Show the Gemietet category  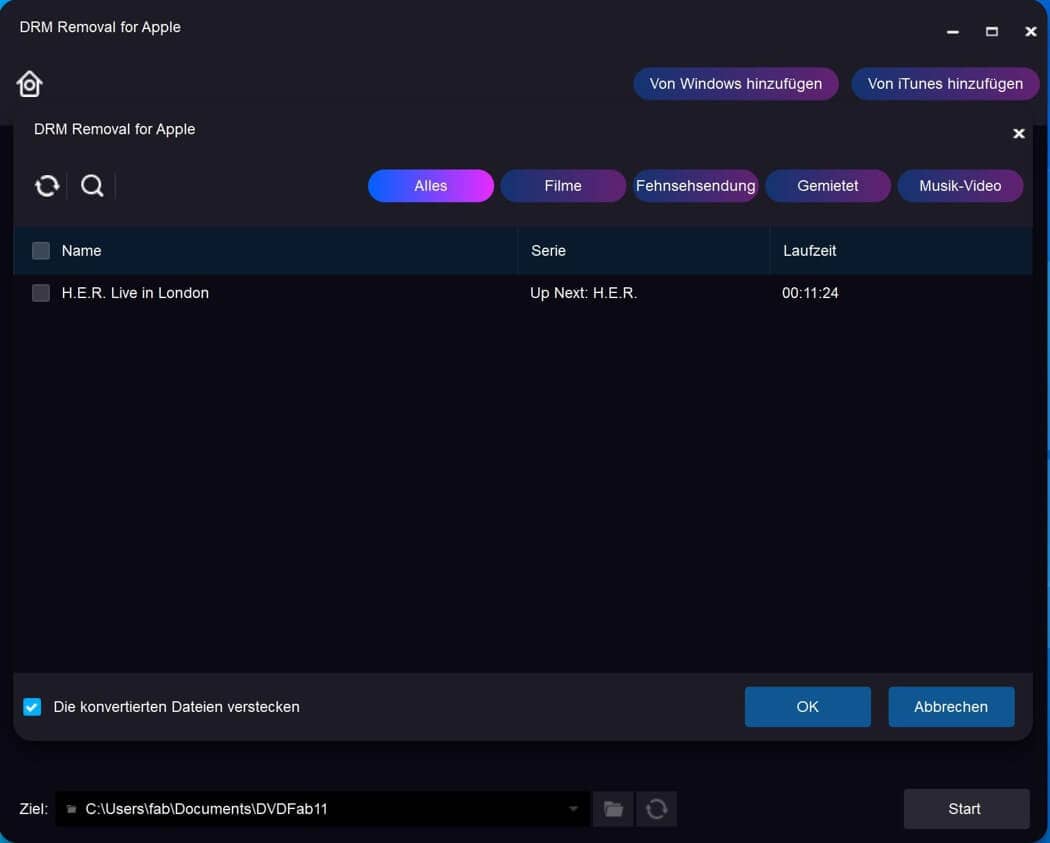pyautogui.click(x=827, y=186)
